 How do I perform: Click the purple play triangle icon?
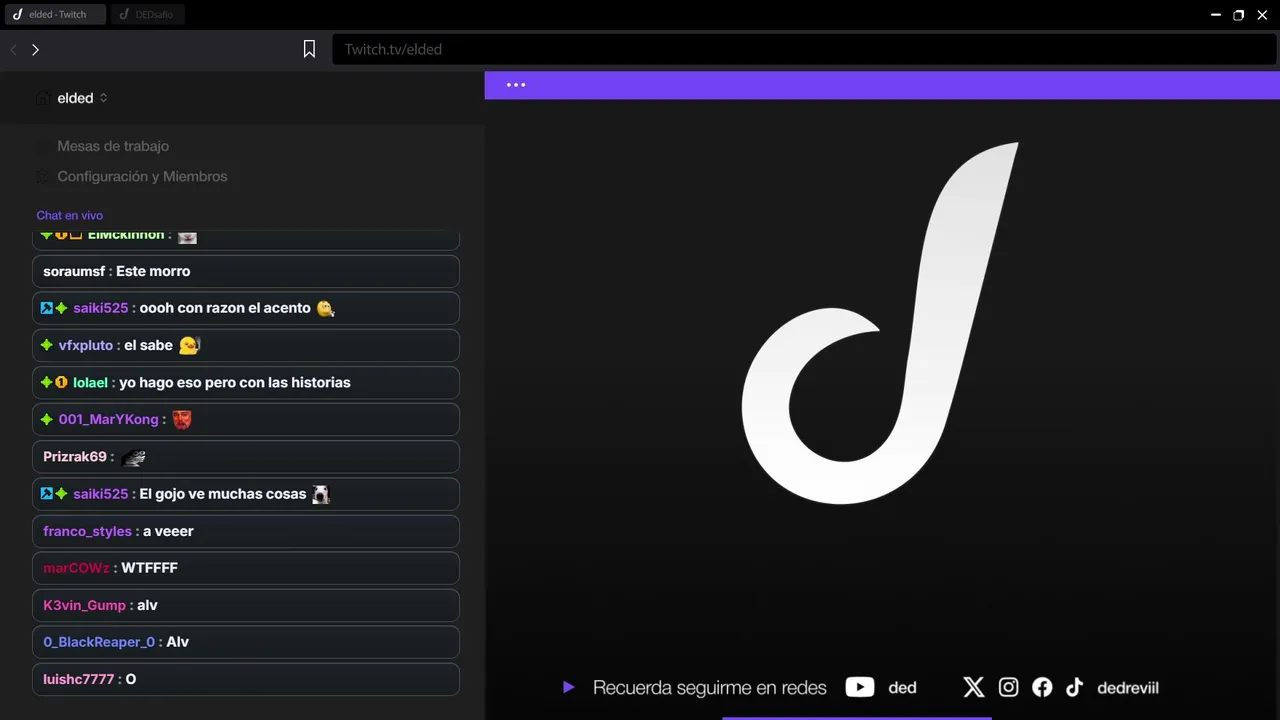tap(569, 687)
